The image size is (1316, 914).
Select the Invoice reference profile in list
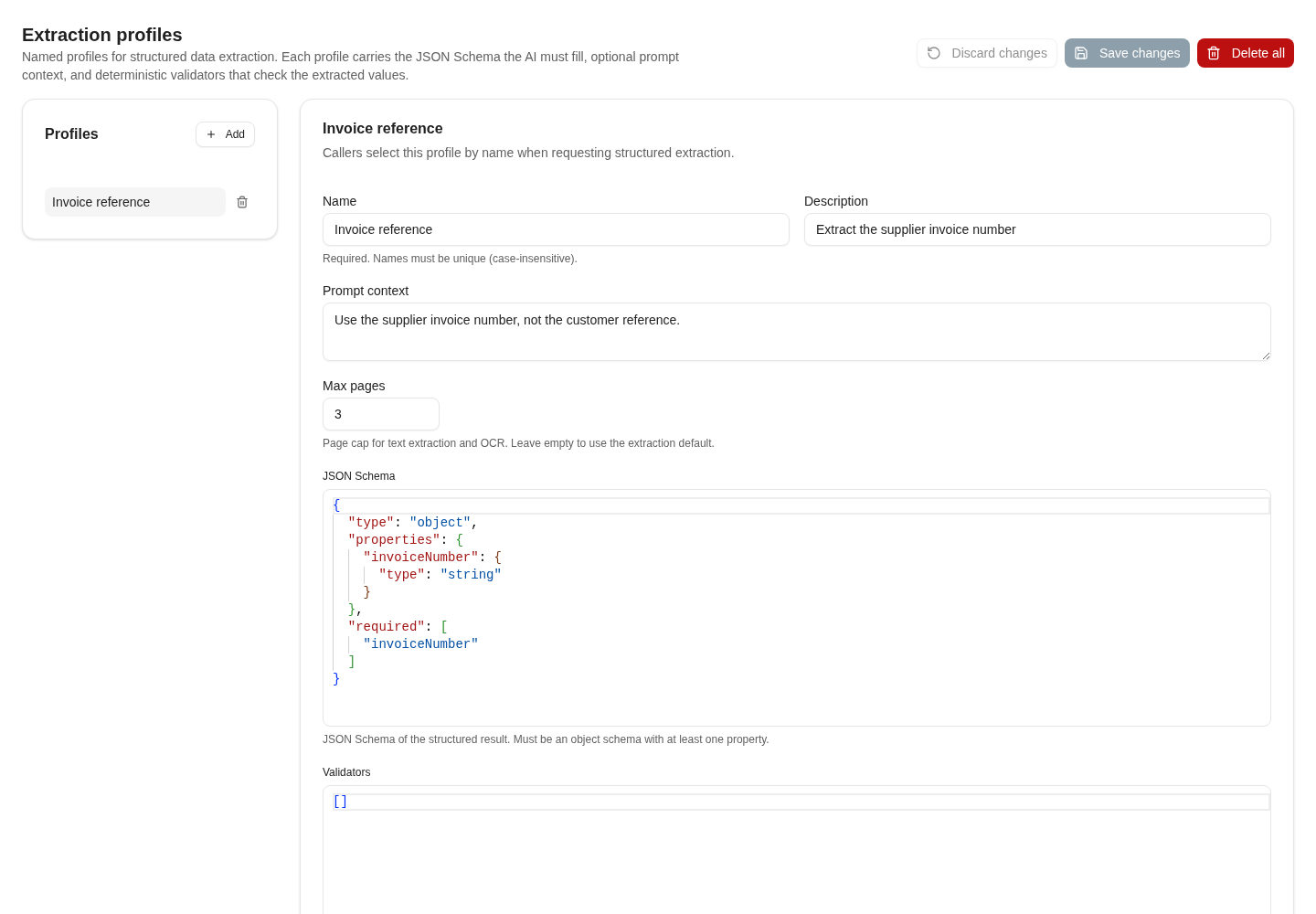[135, 202]
